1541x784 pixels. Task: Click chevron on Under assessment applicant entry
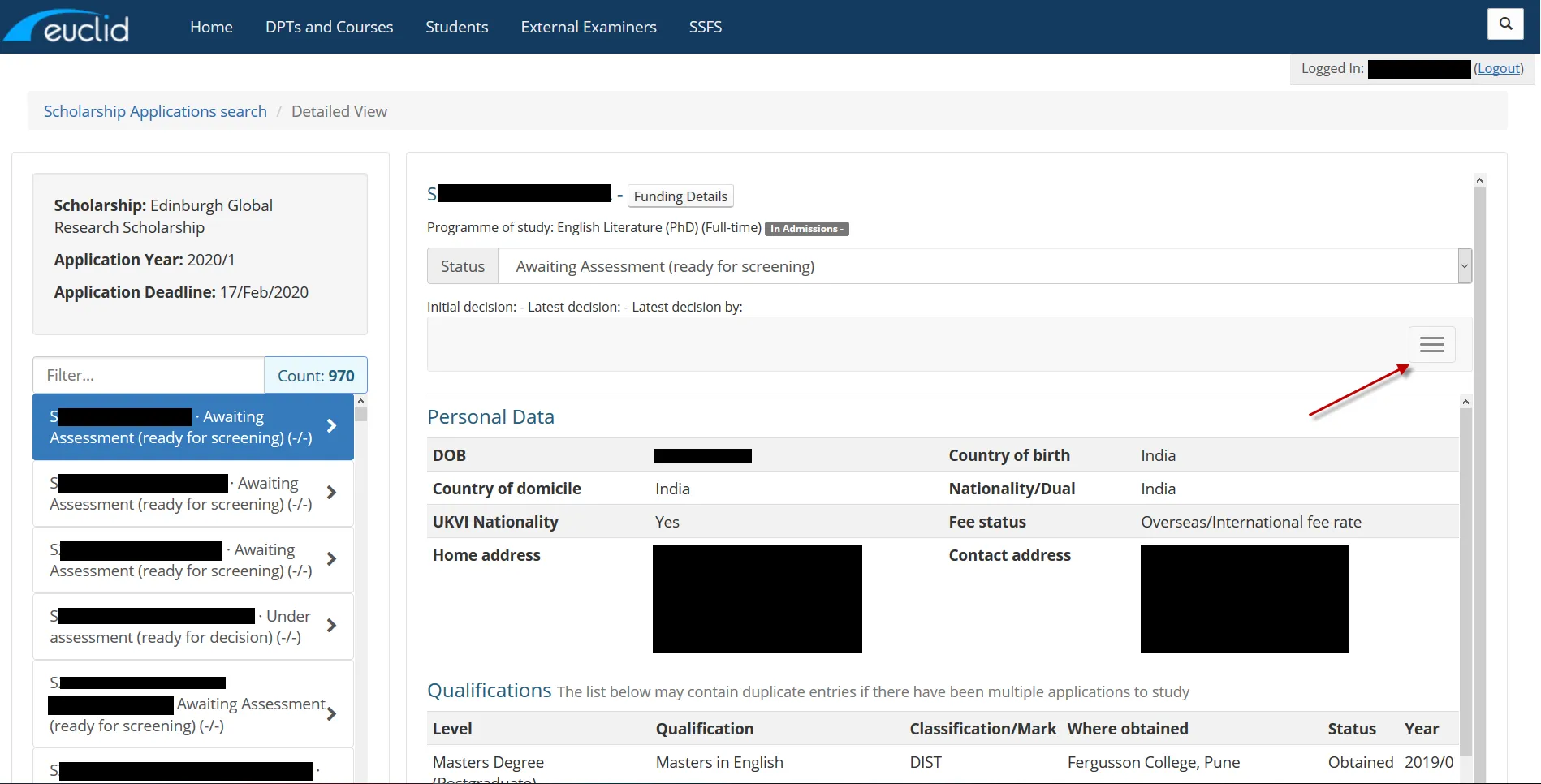(331, 626)
